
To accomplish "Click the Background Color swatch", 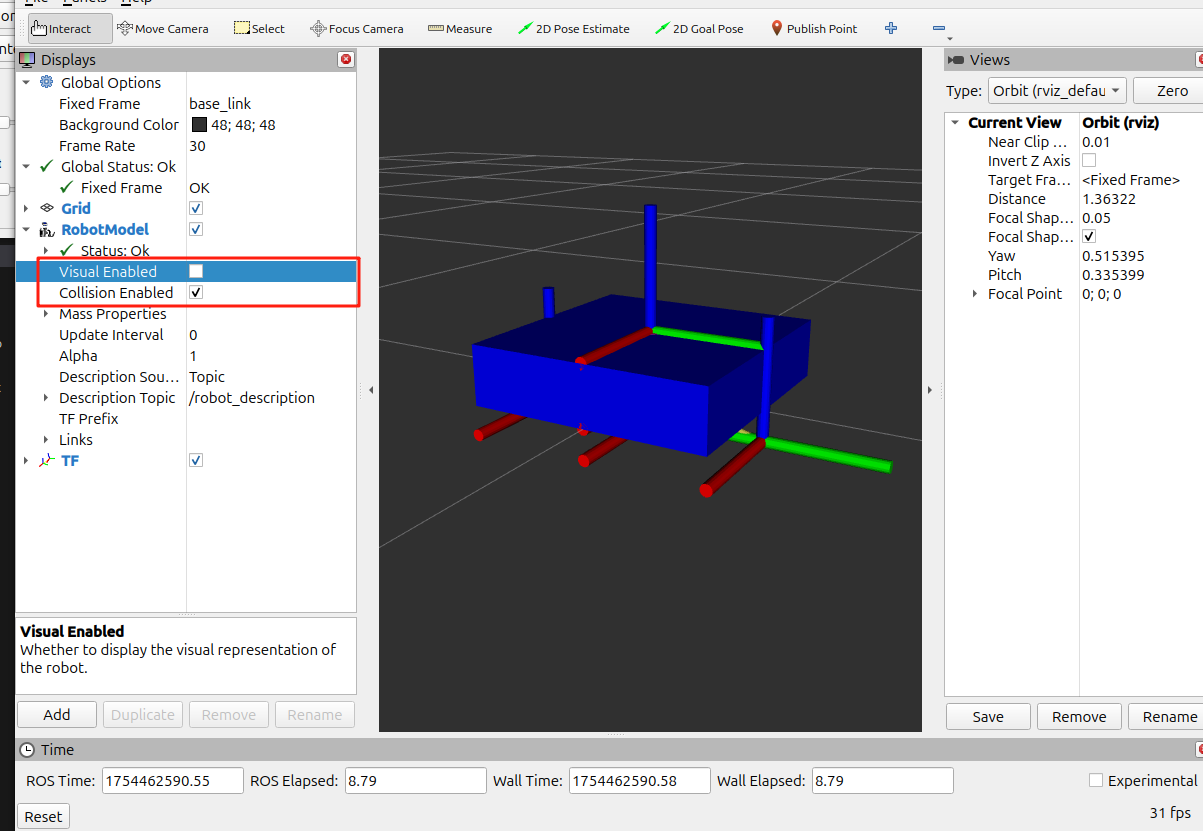I will pos(198,125).
